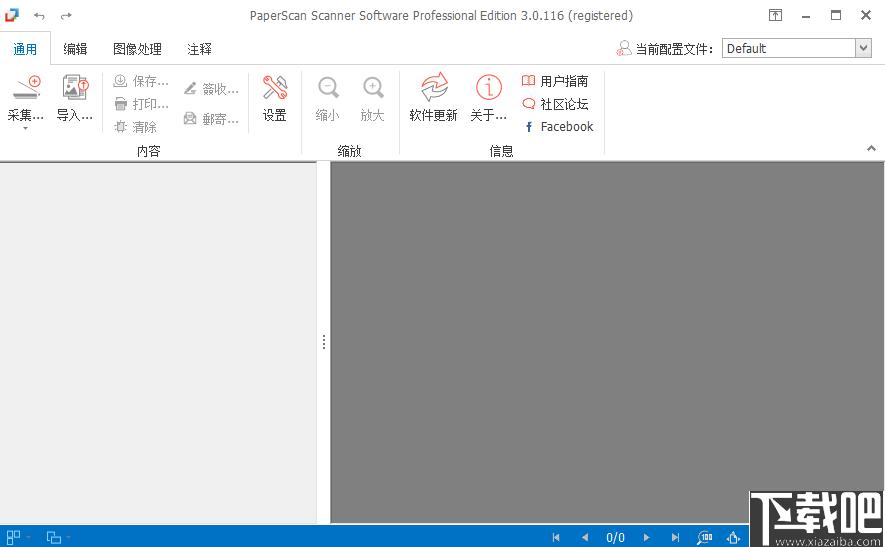Click the 采集 scanner acquire icon
885x547 pixels.
pyautogui.click(x=26, y=87)
